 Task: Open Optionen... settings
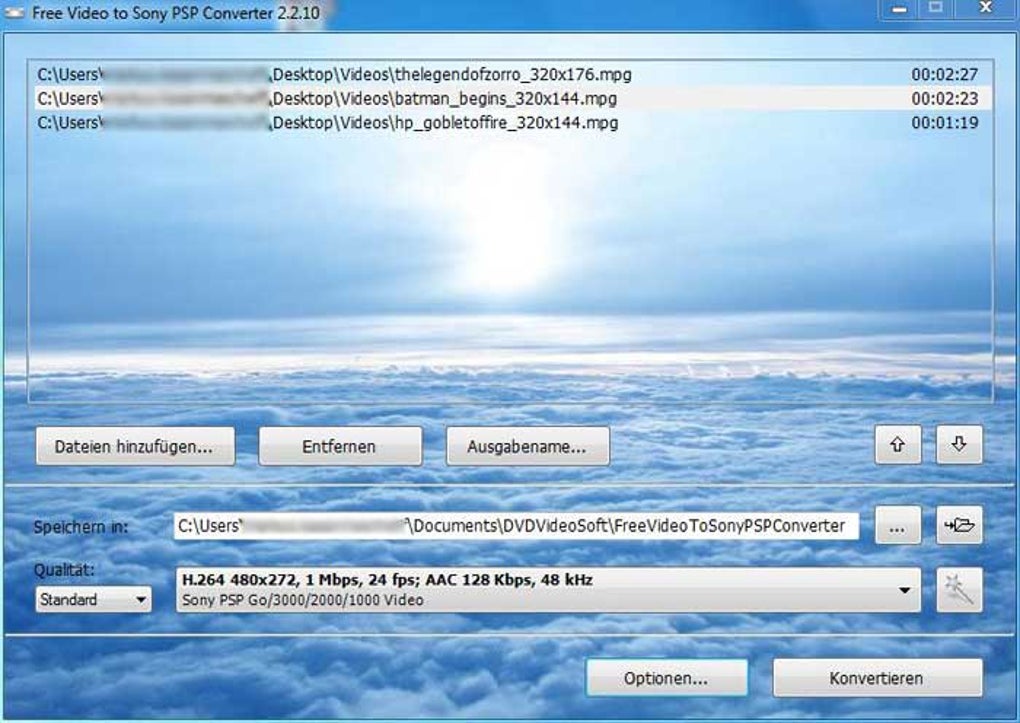point(667,678)
